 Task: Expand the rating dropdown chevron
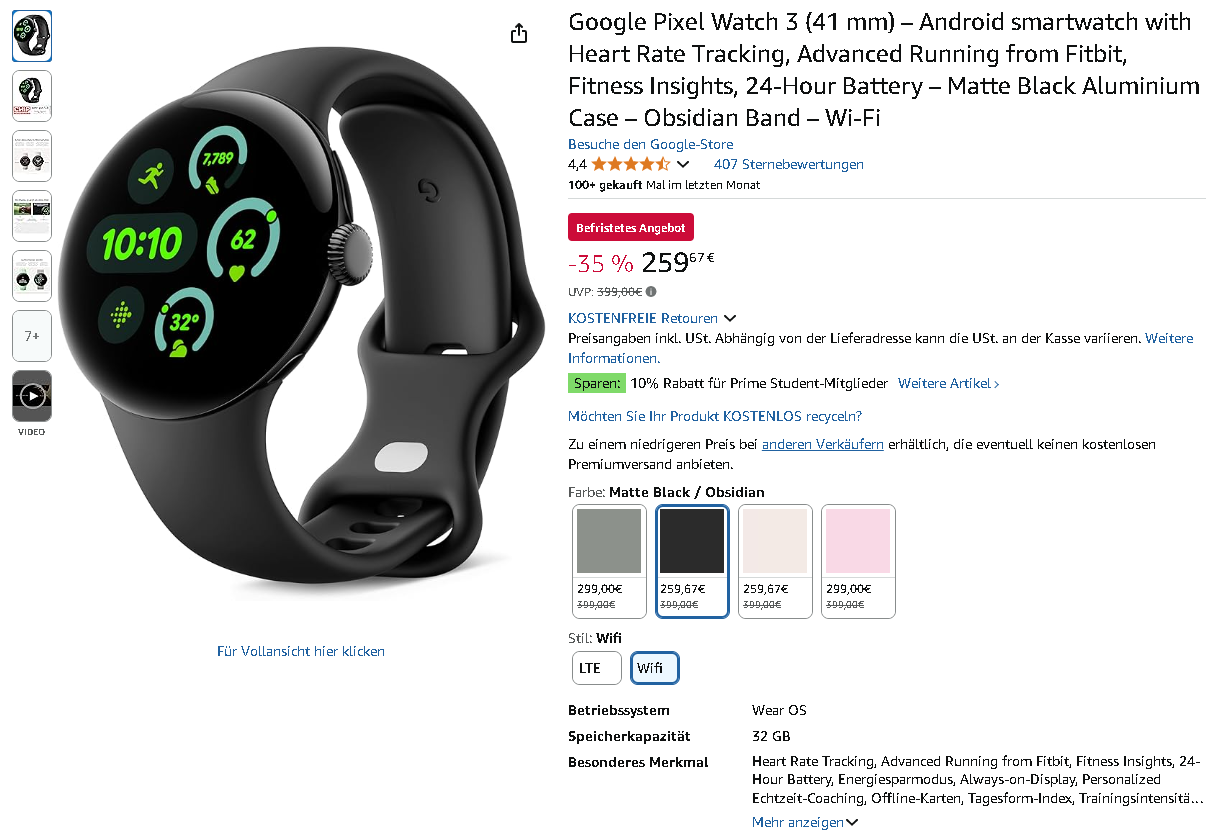click(683, 164)
